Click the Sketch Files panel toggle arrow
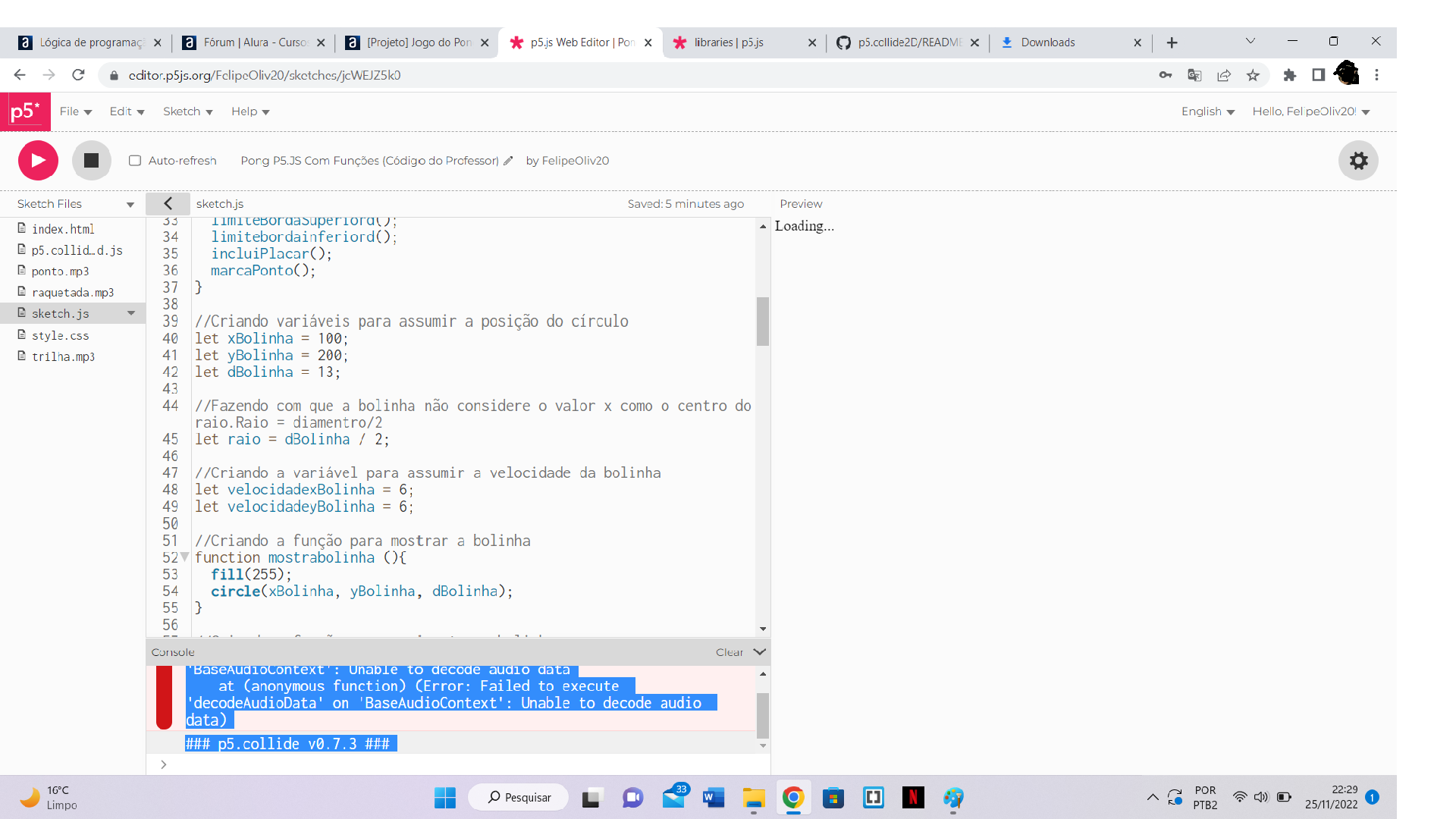Image resolution: width=1456 pixels, height=819 pixels. tap(167, 204)
